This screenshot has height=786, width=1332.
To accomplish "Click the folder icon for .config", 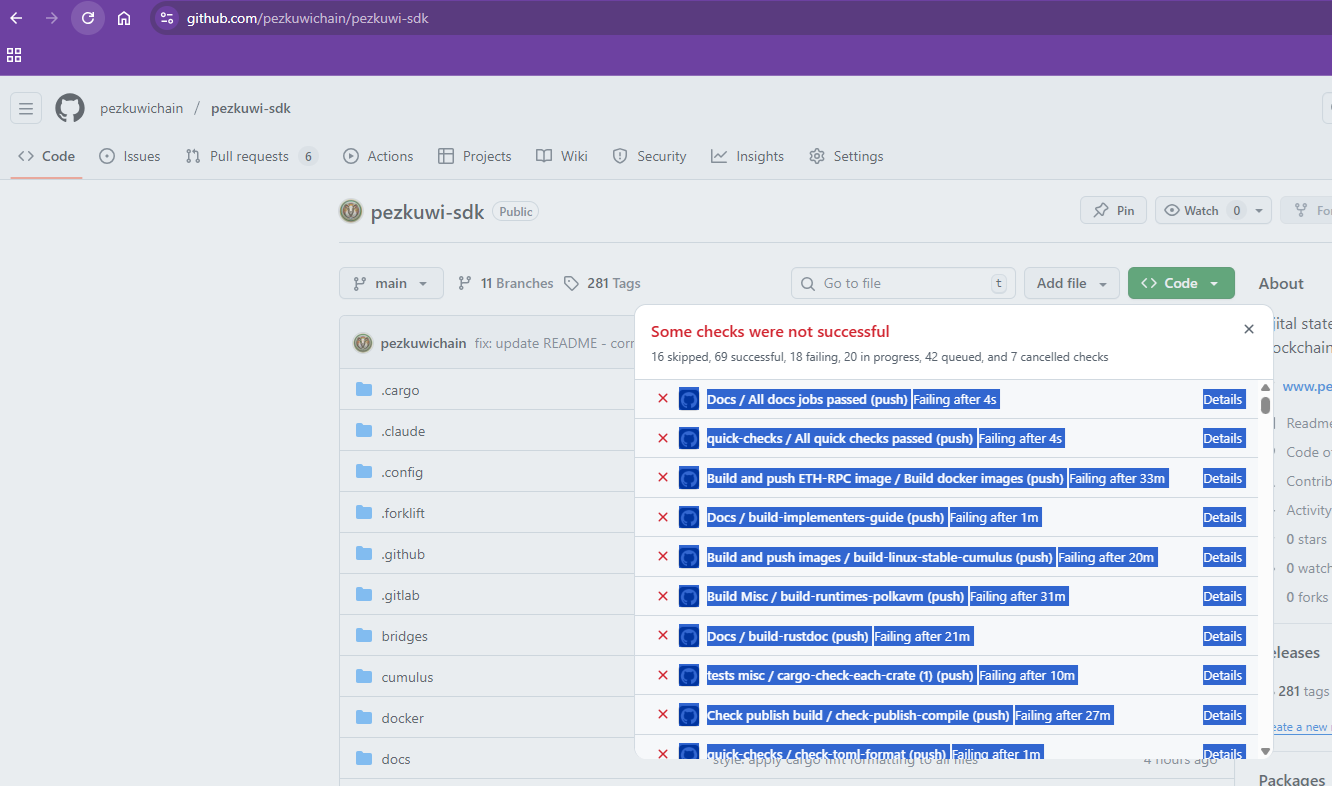I will coord(364,472).
